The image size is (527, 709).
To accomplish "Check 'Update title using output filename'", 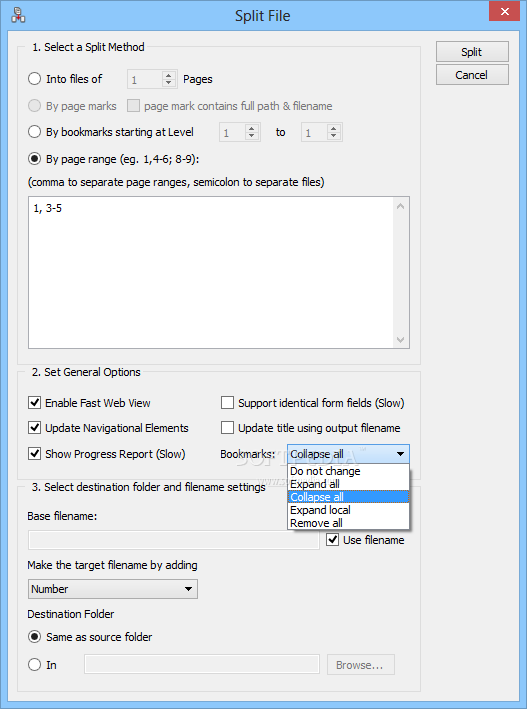I will click(x=228, y=428).
